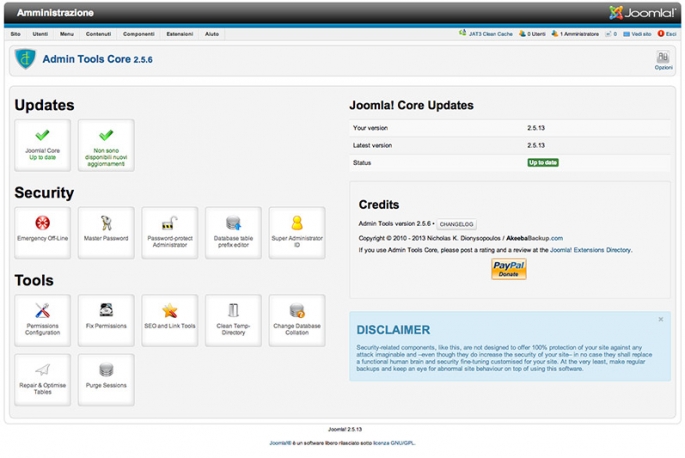Screen dimensions: 685x458
Task: Open Change Database Collation tool
Action: (297, 319)
